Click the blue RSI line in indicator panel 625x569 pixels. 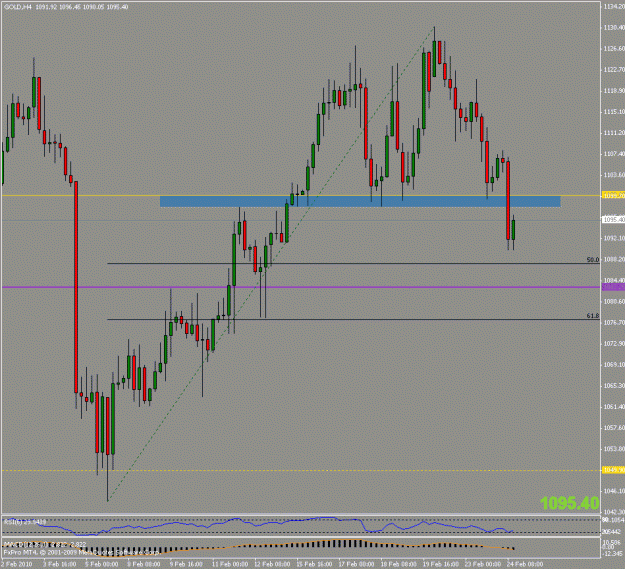(x=259, y=524)
